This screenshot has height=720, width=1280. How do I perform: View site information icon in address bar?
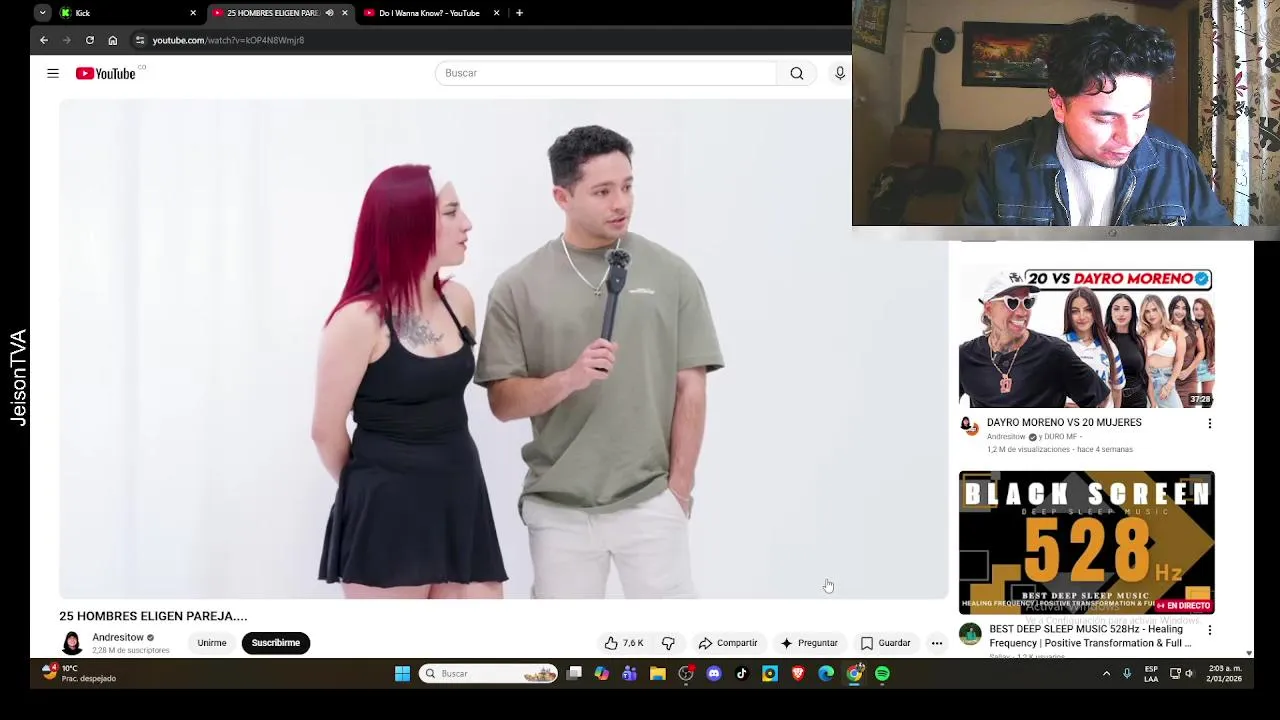pos(140,40)
